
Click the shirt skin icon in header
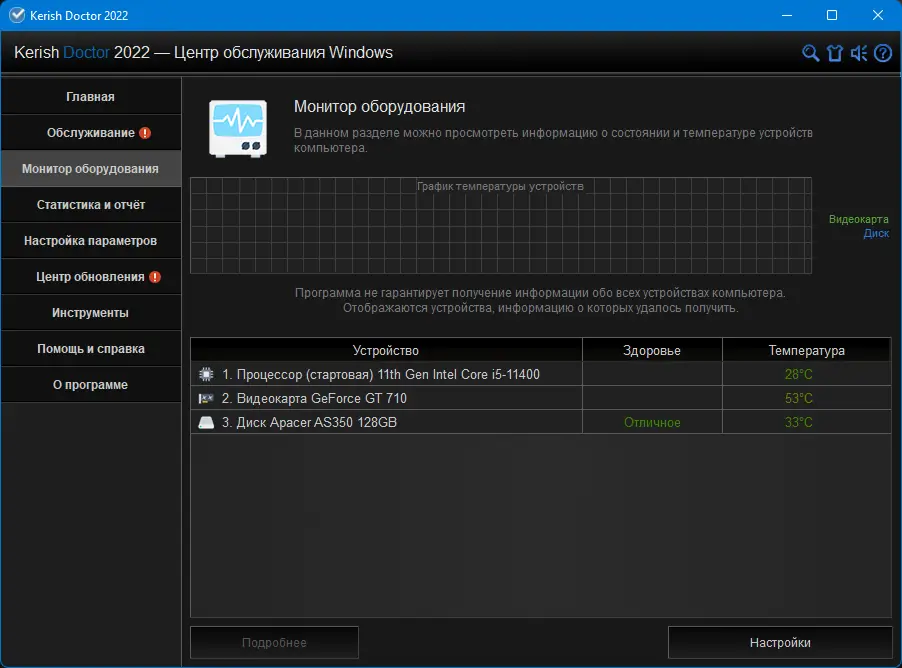(835, 53)
